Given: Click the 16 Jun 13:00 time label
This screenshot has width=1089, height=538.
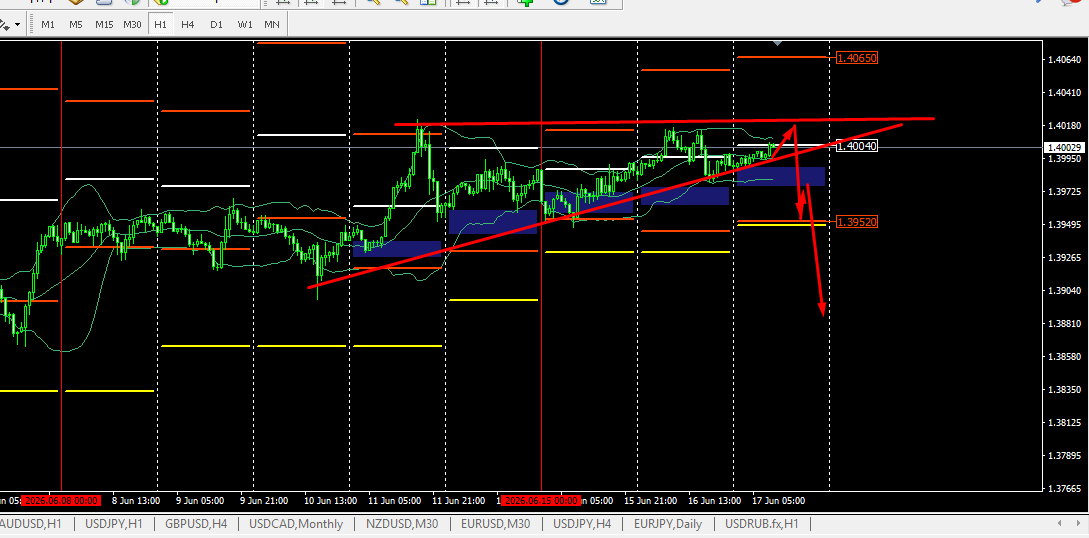Looking at the screenshot, I should [716, 501].
